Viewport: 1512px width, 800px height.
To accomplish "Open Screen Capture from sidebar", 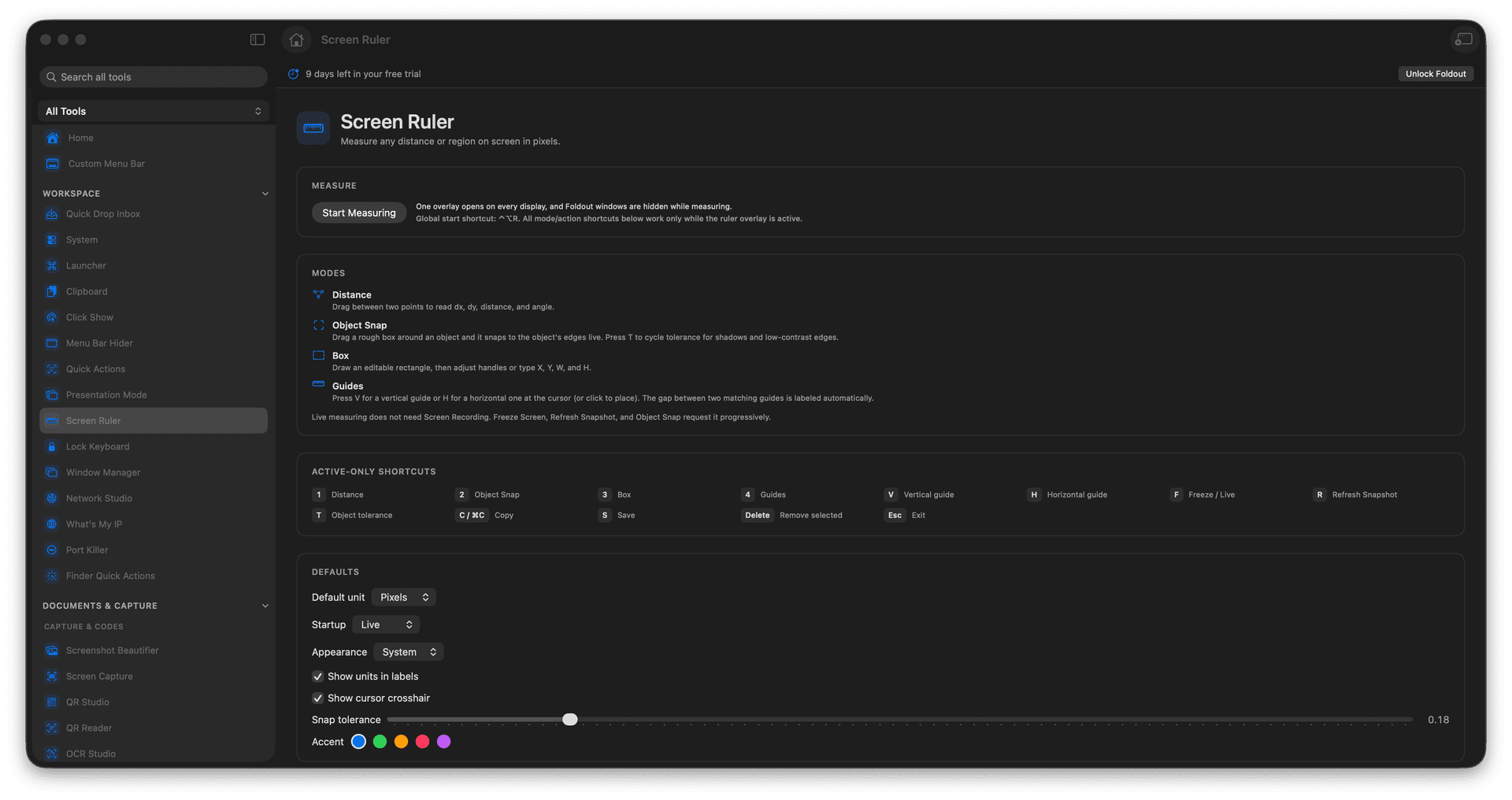I will pos(154,676).
